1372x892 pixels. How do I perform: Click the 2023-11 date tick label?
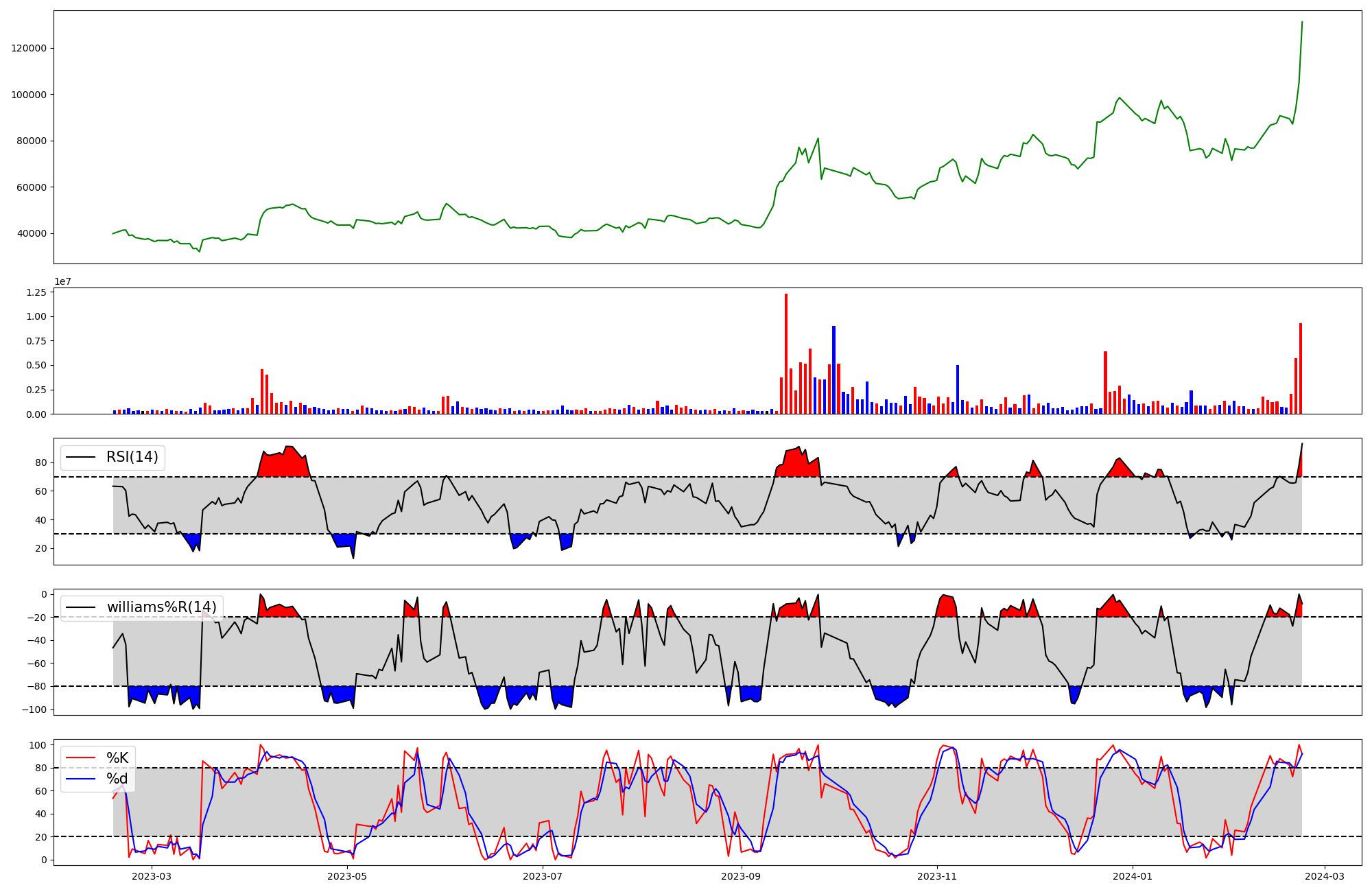point(937,876)
